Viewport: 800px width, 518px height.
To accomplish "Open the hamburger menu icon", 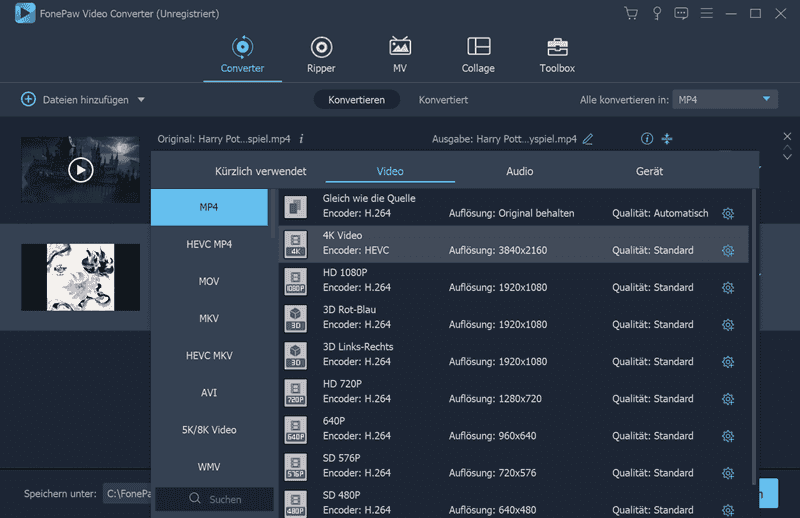I will [x=707, y=13].
